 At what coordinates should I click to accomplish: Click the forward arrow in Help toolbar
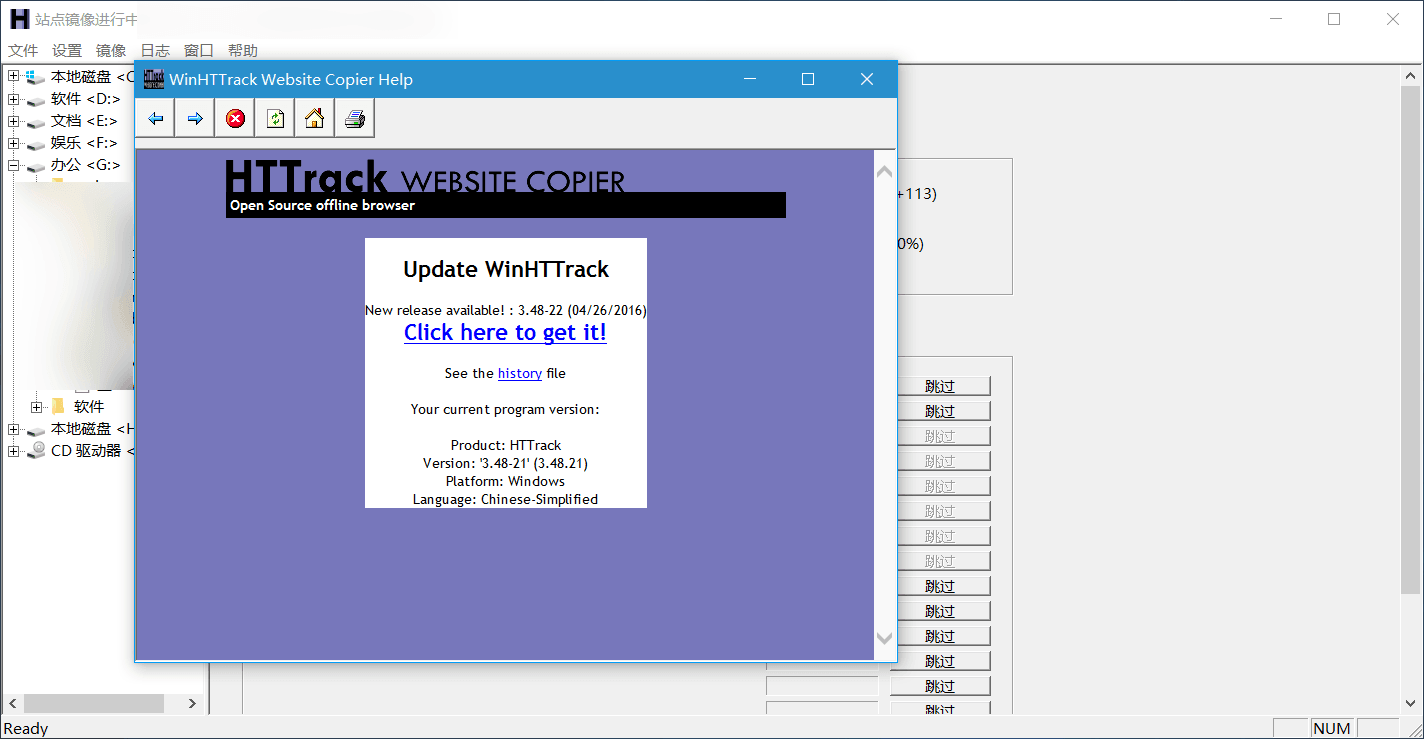point(195,119)
